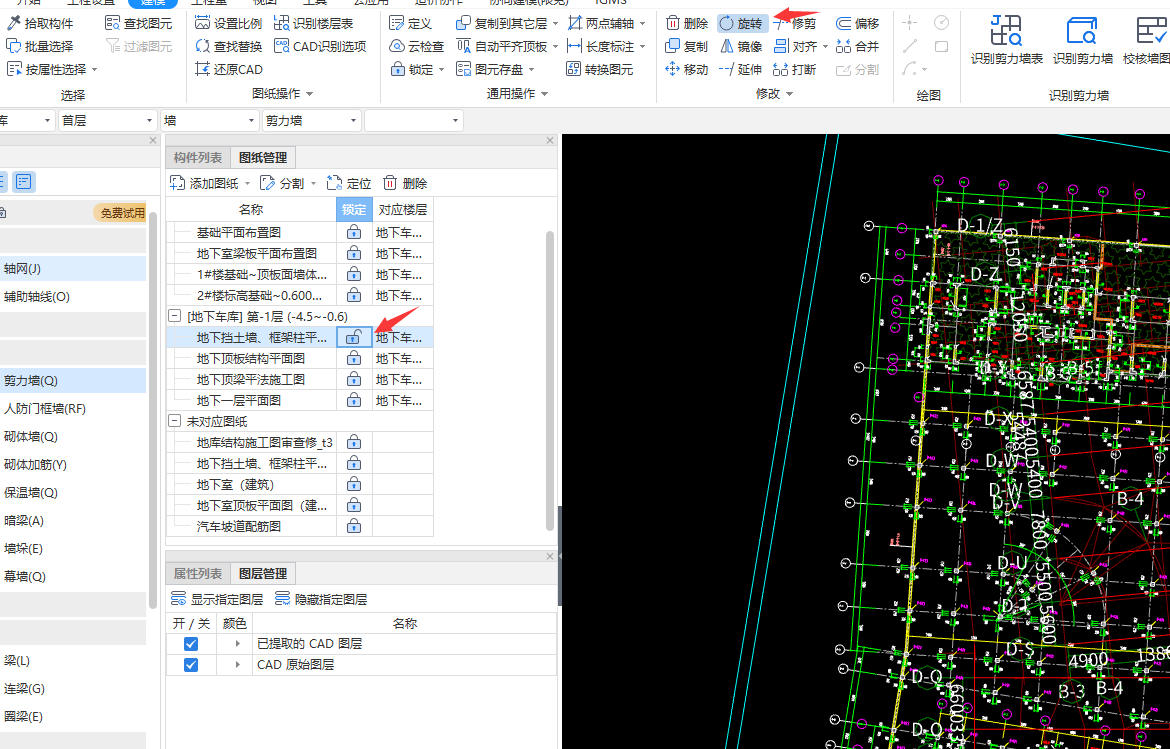This screenshot has height=749, width=1170.
Task: Click 显示指定图层 button
Action: pyautogui.click(x=217, y=599)
